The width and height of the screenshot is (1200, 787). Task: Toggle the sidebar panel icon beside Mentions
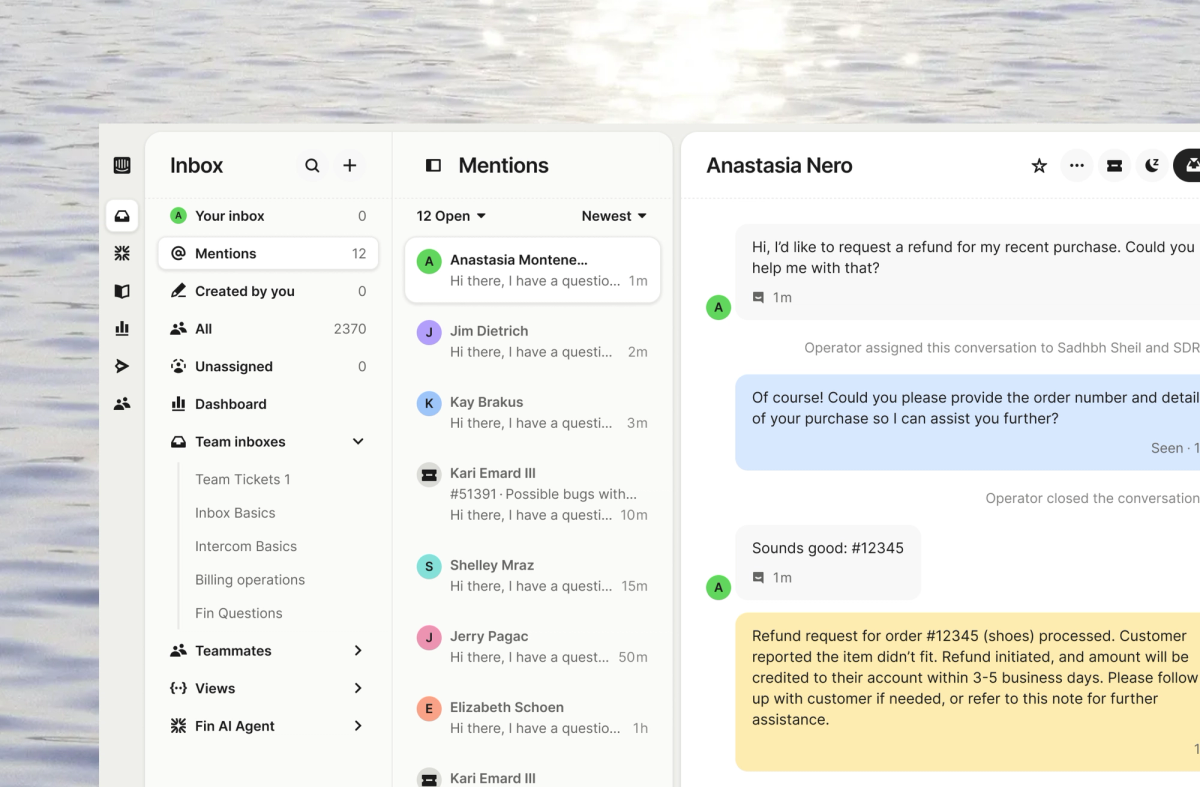pyautogui.click(x=433, y=166)
